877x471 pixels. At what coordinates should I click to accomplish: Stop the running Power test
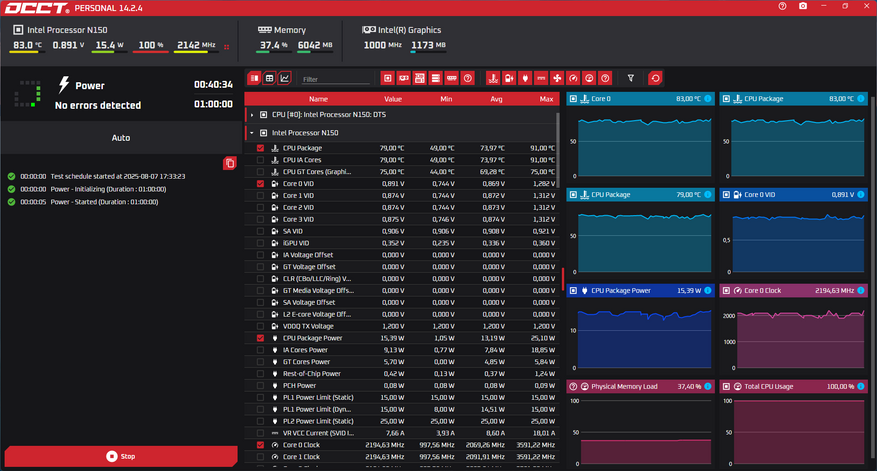(121, 456)
